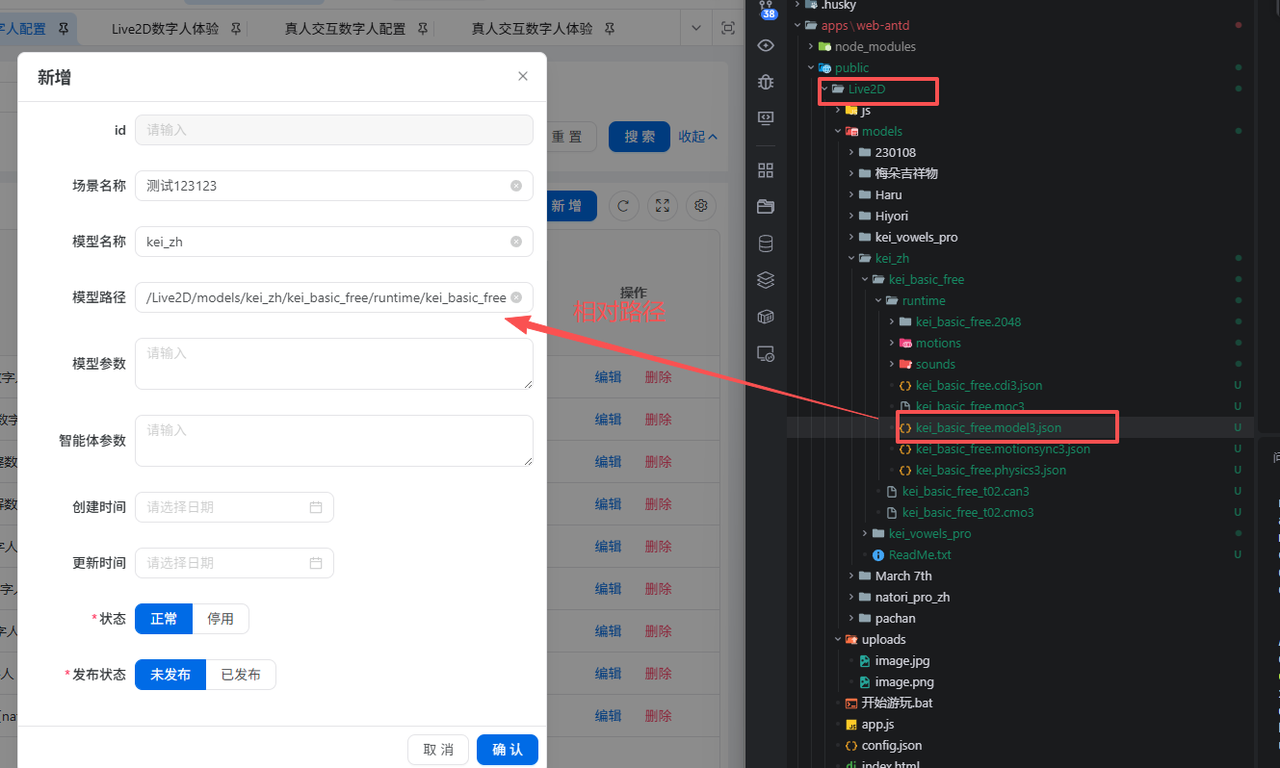Expand the Hiyori models folder

click(x=852, y=216)
